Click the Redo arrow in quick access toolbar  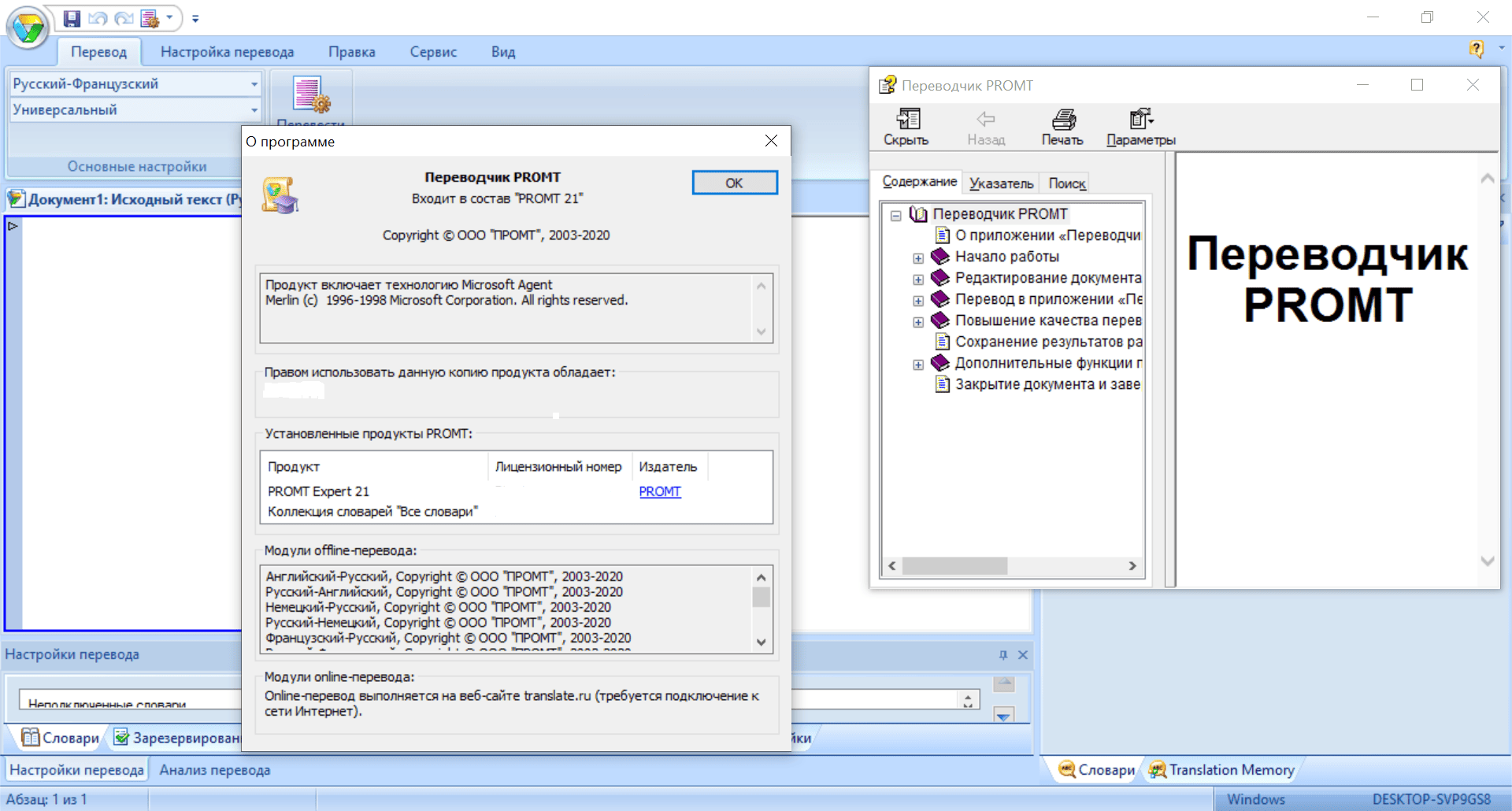[x=124, y=17]
